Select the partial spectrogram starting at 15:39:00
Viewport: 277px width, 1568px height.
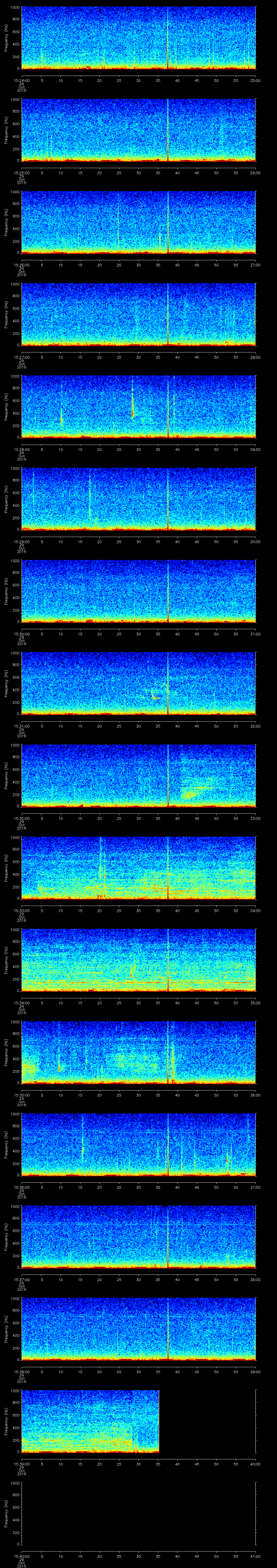tap(90, 1421)
